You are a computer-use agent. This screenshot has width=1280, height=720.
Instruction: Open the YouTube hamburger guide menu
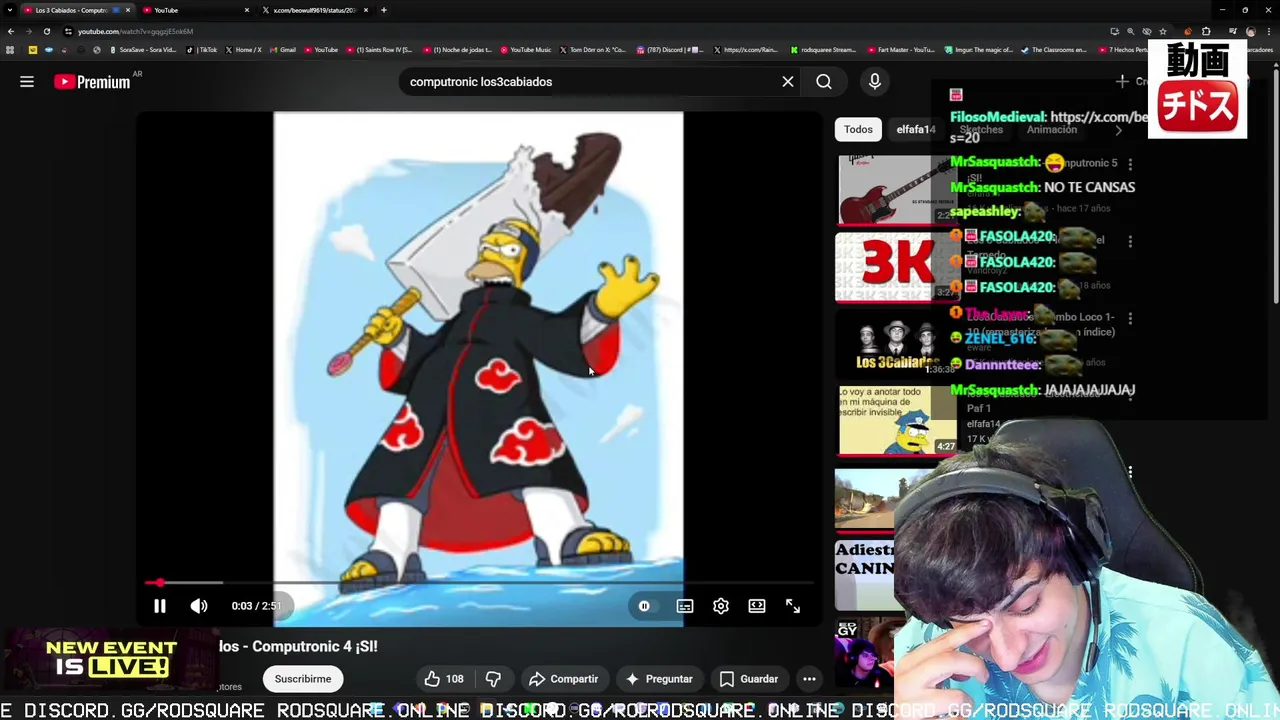[27, 82]
